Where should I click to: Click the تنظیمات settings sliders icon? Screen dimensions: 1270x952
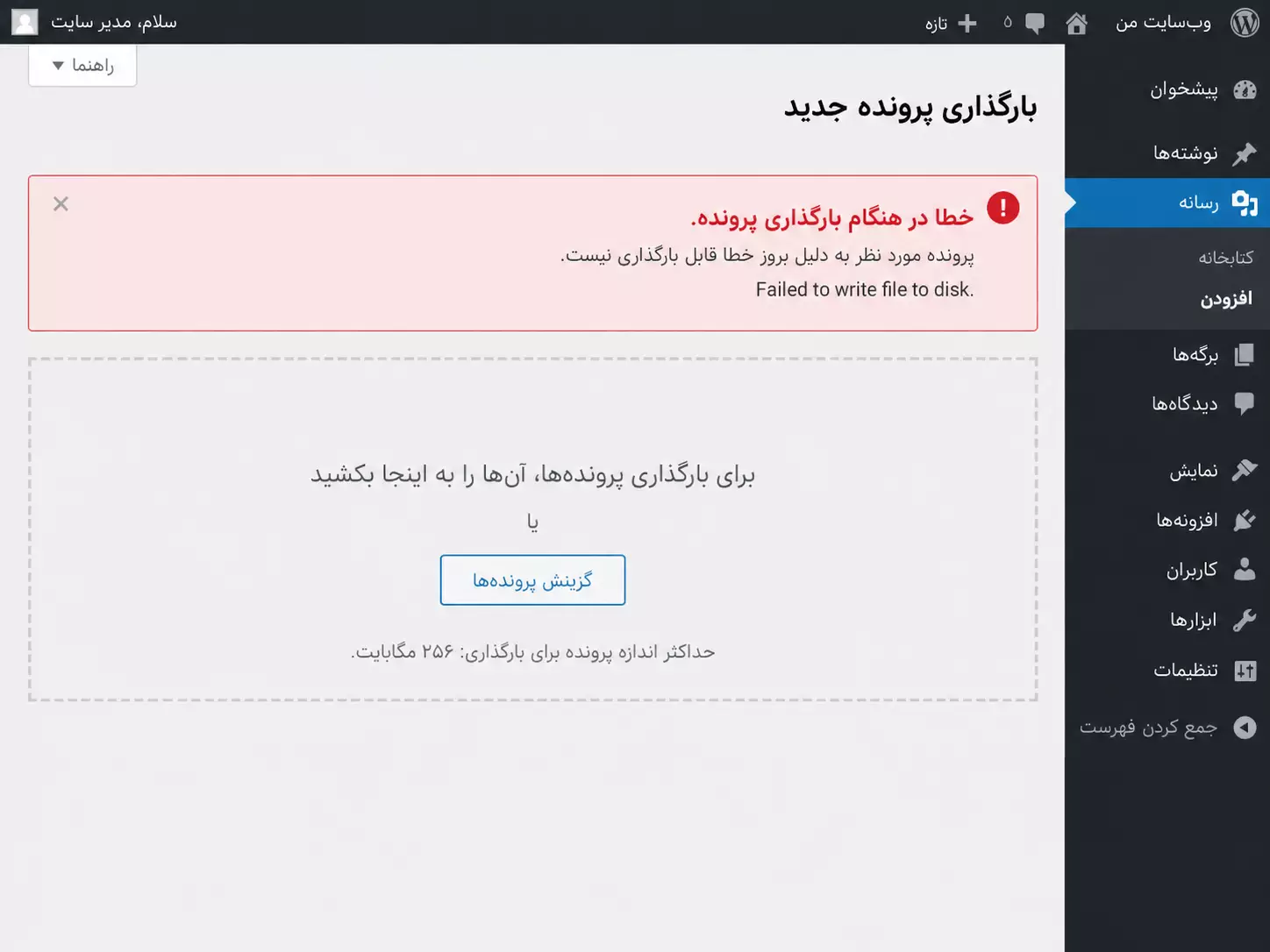coord(1245,671)
